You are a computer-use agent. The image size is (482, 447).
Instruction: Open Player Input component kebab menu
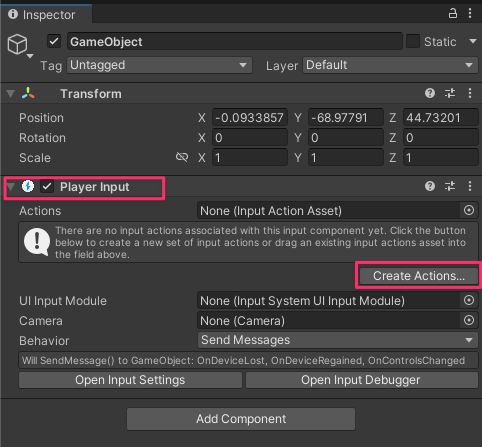coord(470,186)
